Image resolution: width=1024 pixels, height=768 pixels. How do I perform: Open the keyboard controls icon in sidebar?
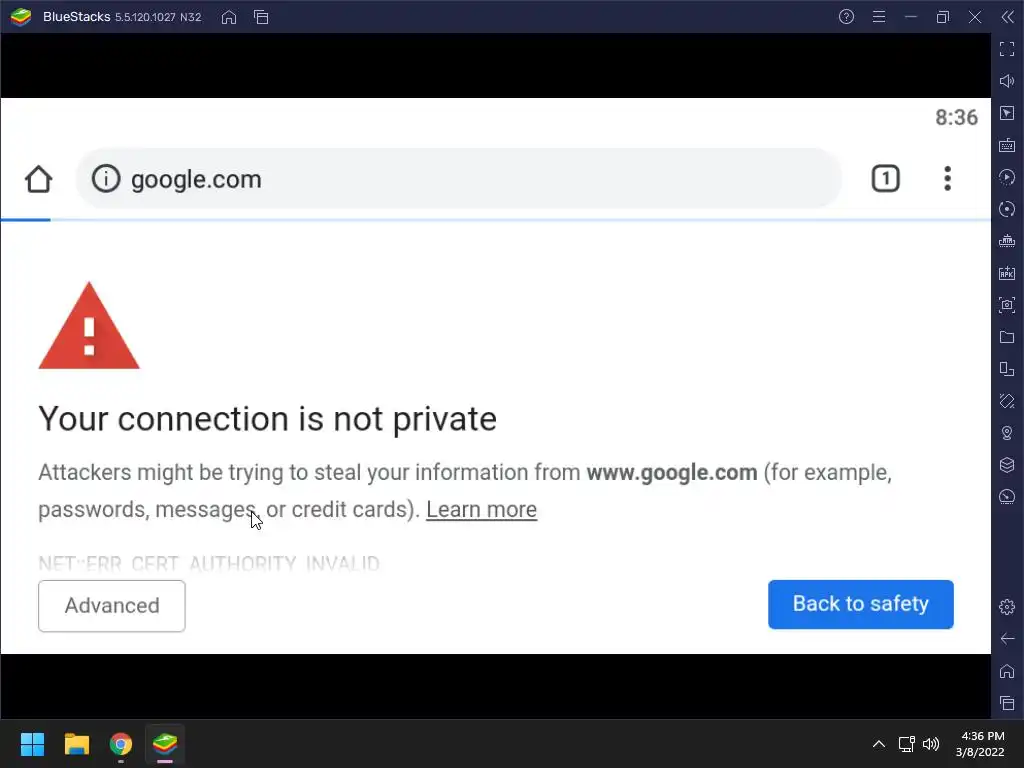click(1007, 145)
